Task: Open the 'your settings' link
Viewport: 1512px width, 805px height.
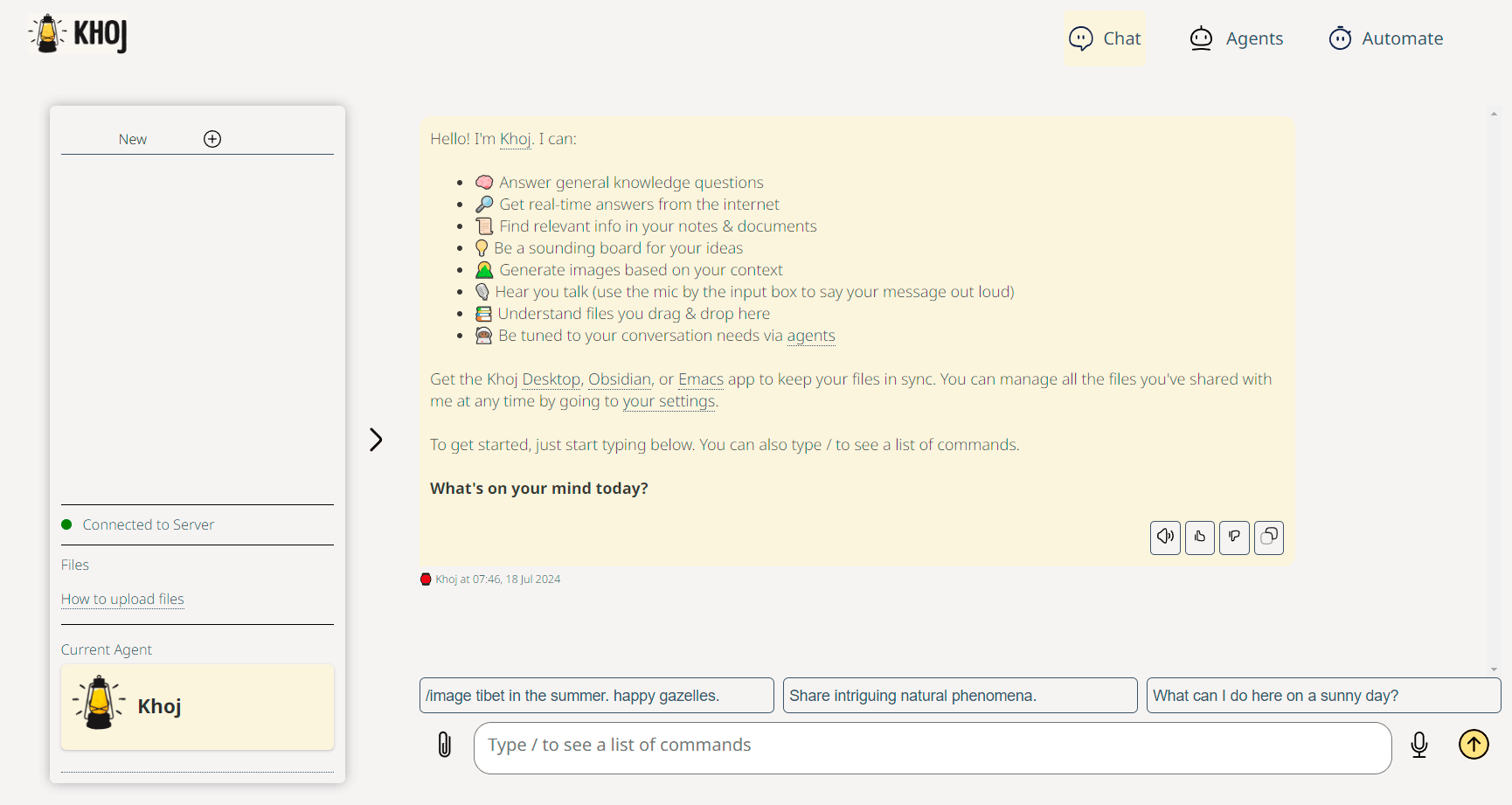Action: [x=669, y=401]
